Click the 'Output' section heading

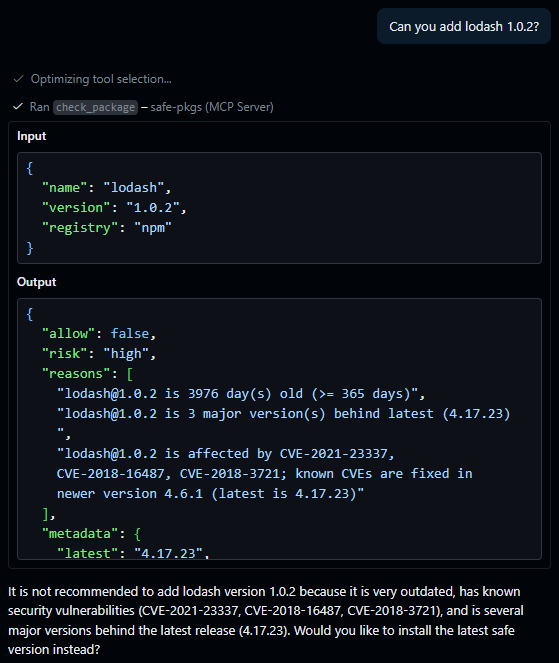coord(36,282)
